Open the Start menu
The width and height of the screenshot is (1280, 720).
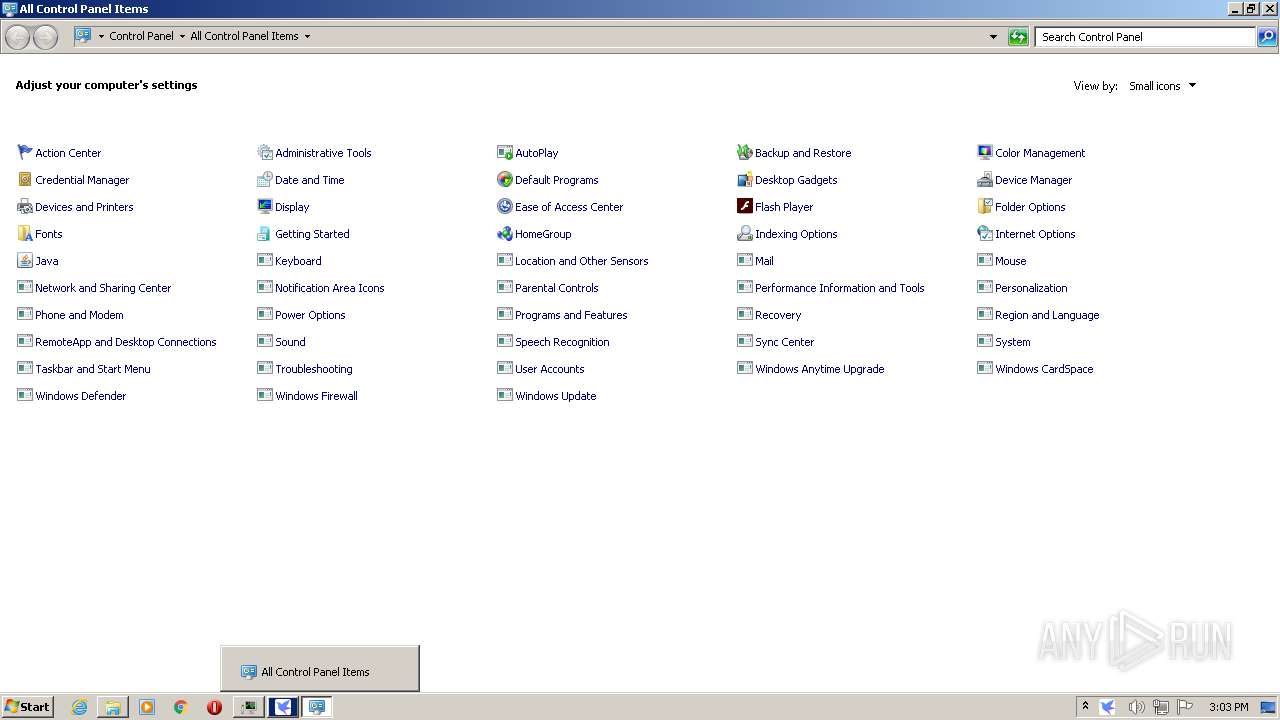27,706
